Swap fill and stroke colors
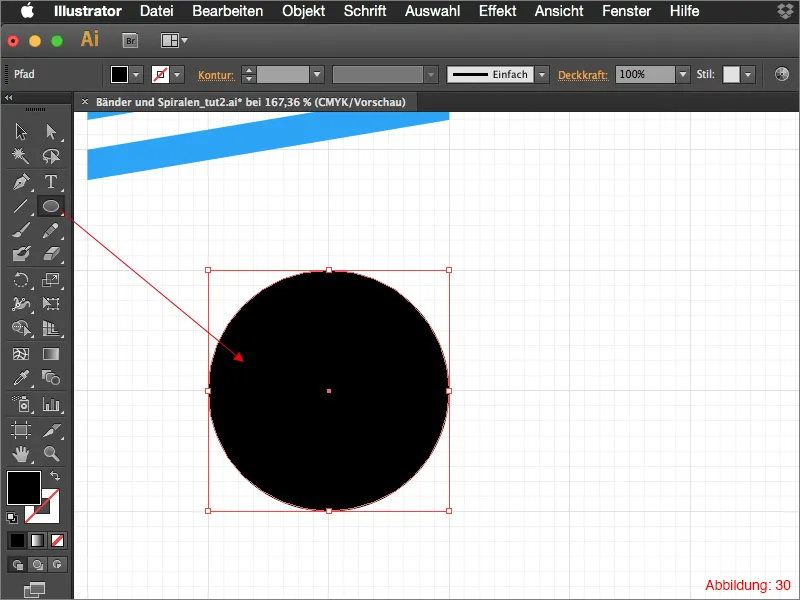The image size is (800, 600). (x=55, y=475)
